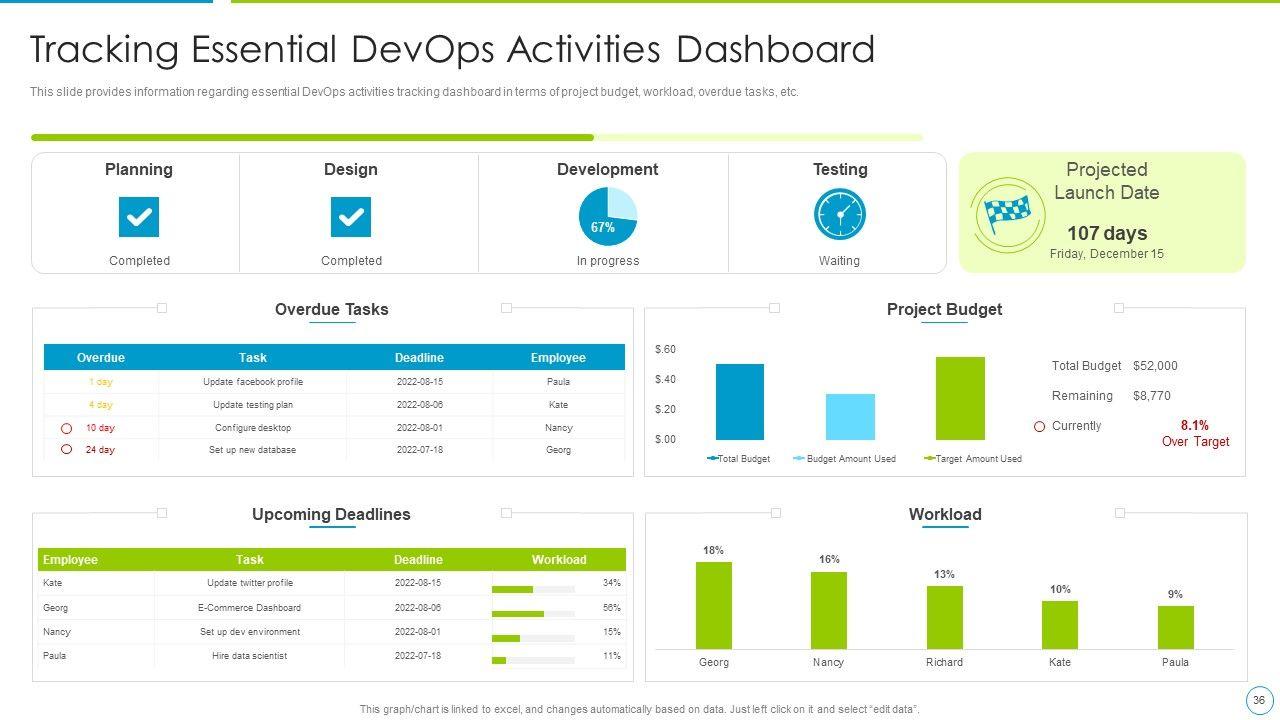Click the "8.1%" over target figure
Screen dimensions: 1280x720
pos(1195,425)
